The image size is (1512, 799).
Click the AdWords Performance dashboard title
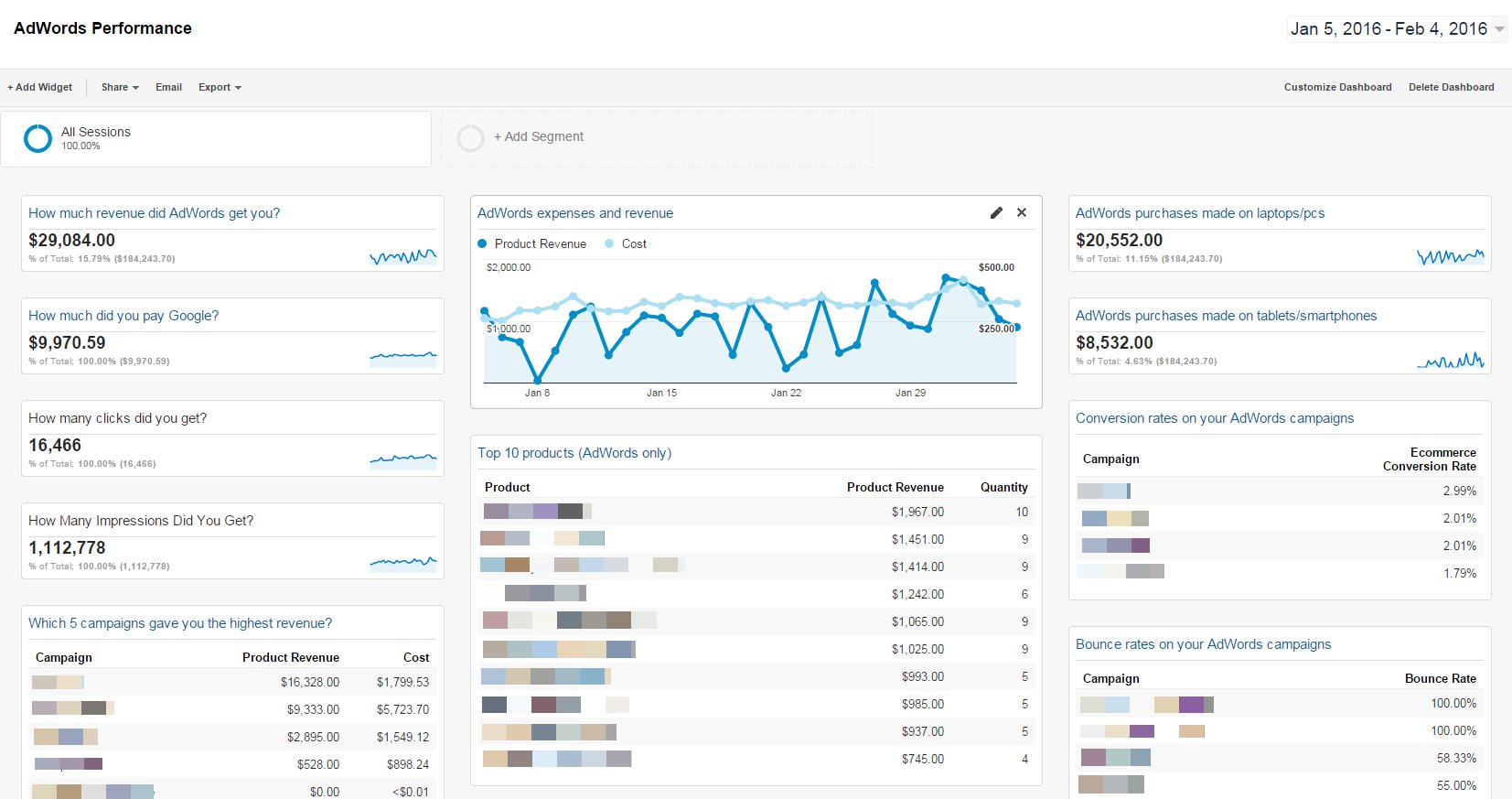pyautogui.click(x=102, y=28)
